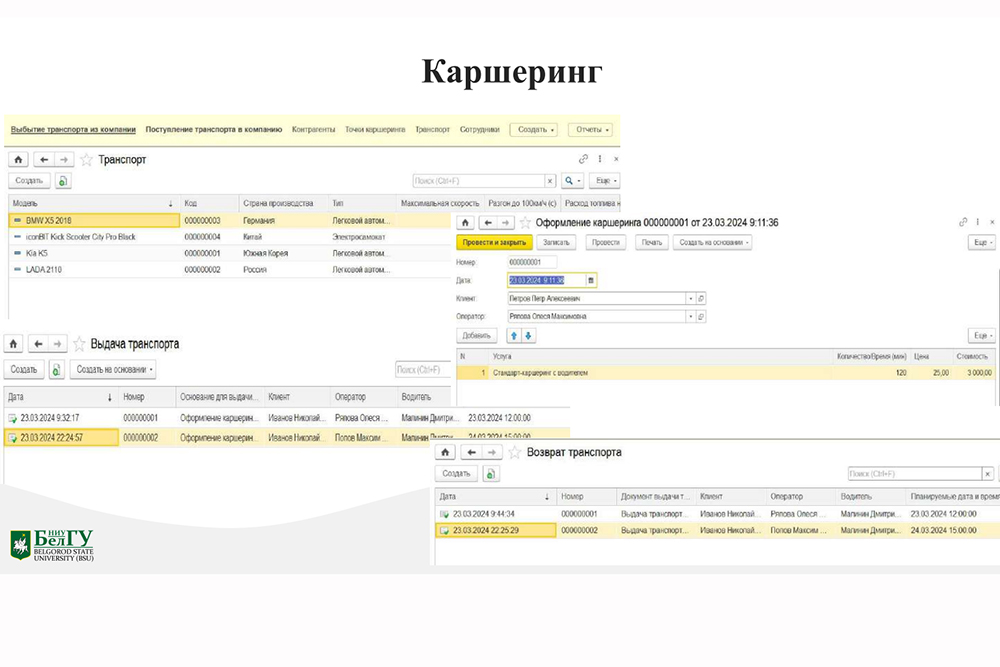This screenshot has width=1000, height=667.
Task: Click open icon next to Клиент field
Action: (701, 298)
